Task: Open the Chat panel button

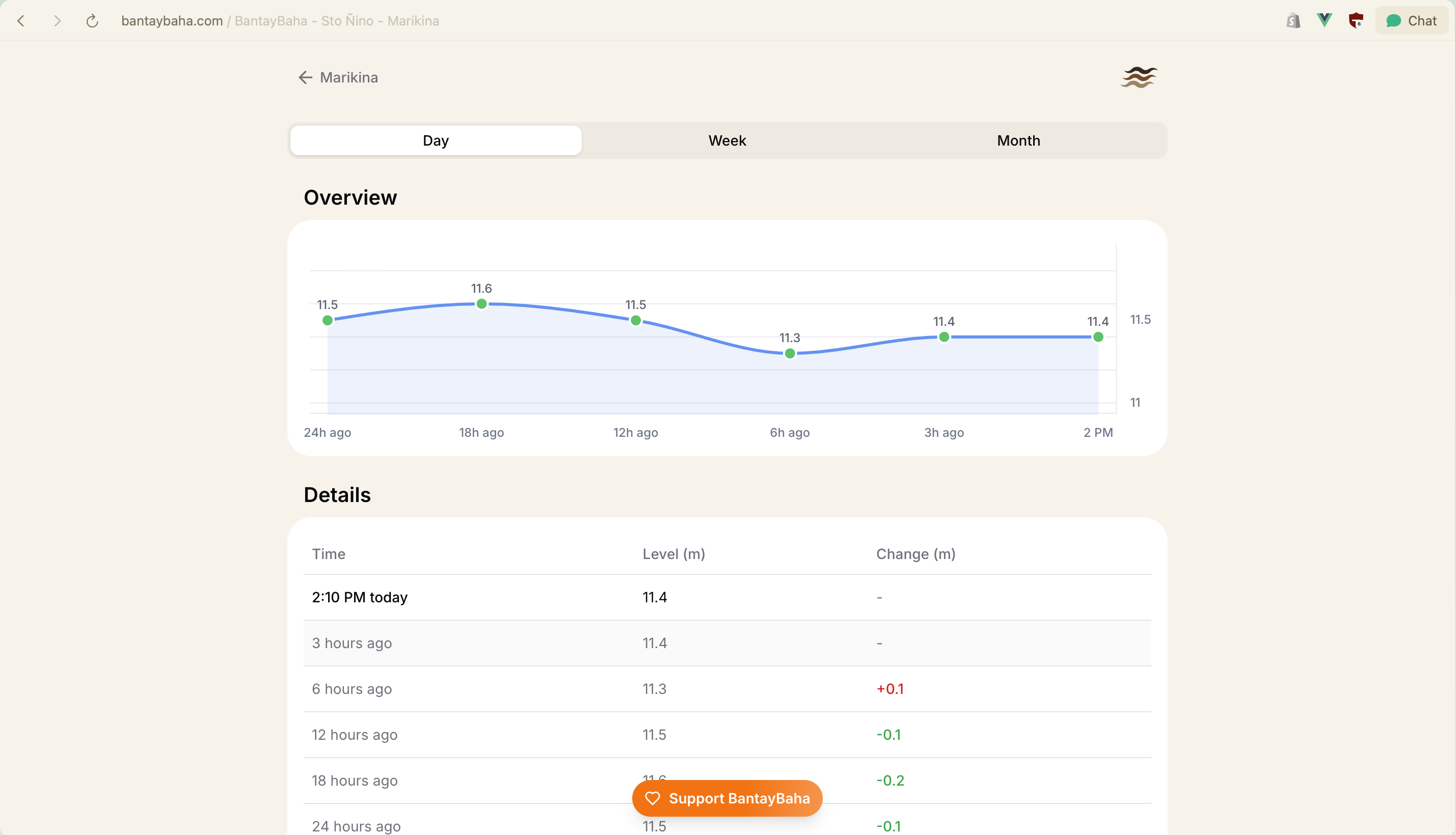Action: 1411,21
